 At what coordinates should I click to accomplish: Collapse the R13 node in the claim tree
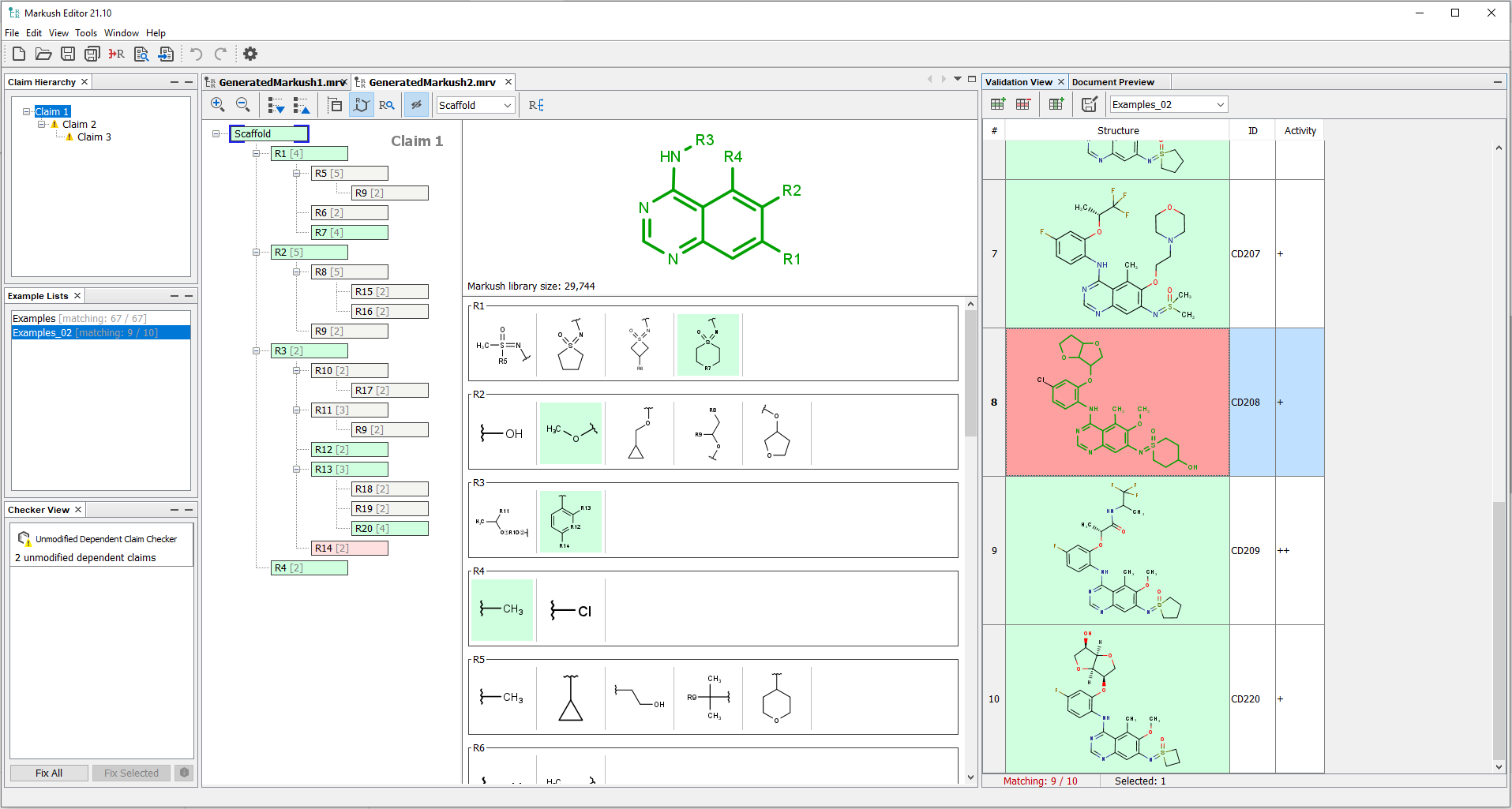tap(296, 469)
